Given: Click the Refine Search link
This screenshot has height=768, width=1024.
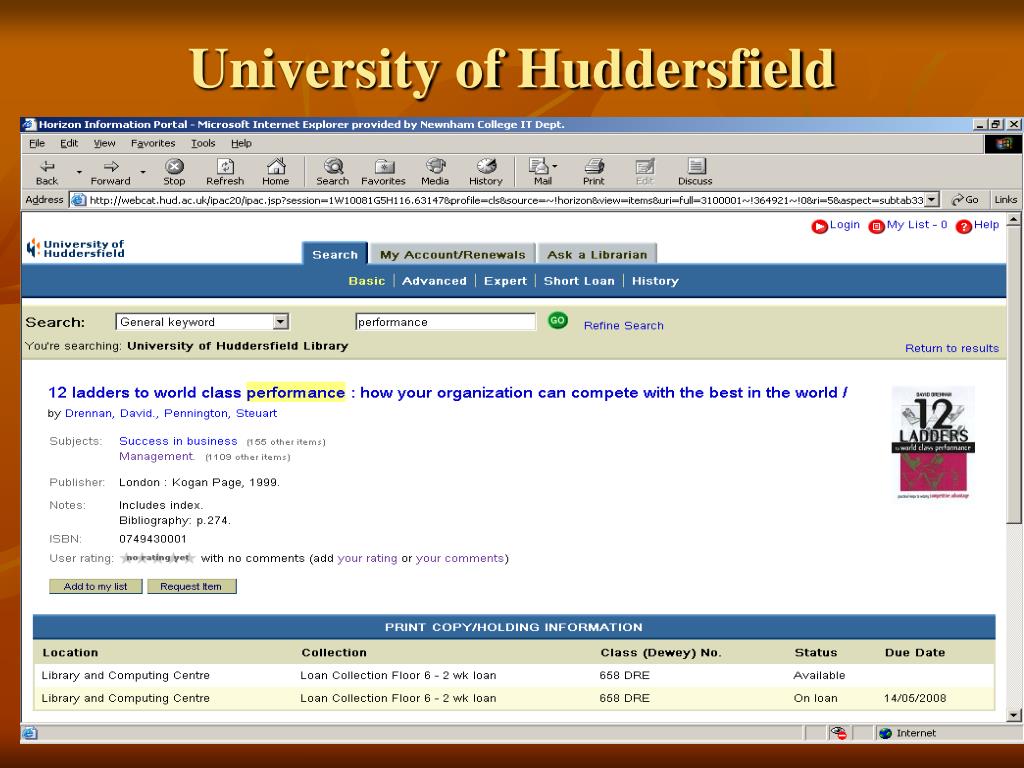Looking at the screenshot, I should (624, 325).
